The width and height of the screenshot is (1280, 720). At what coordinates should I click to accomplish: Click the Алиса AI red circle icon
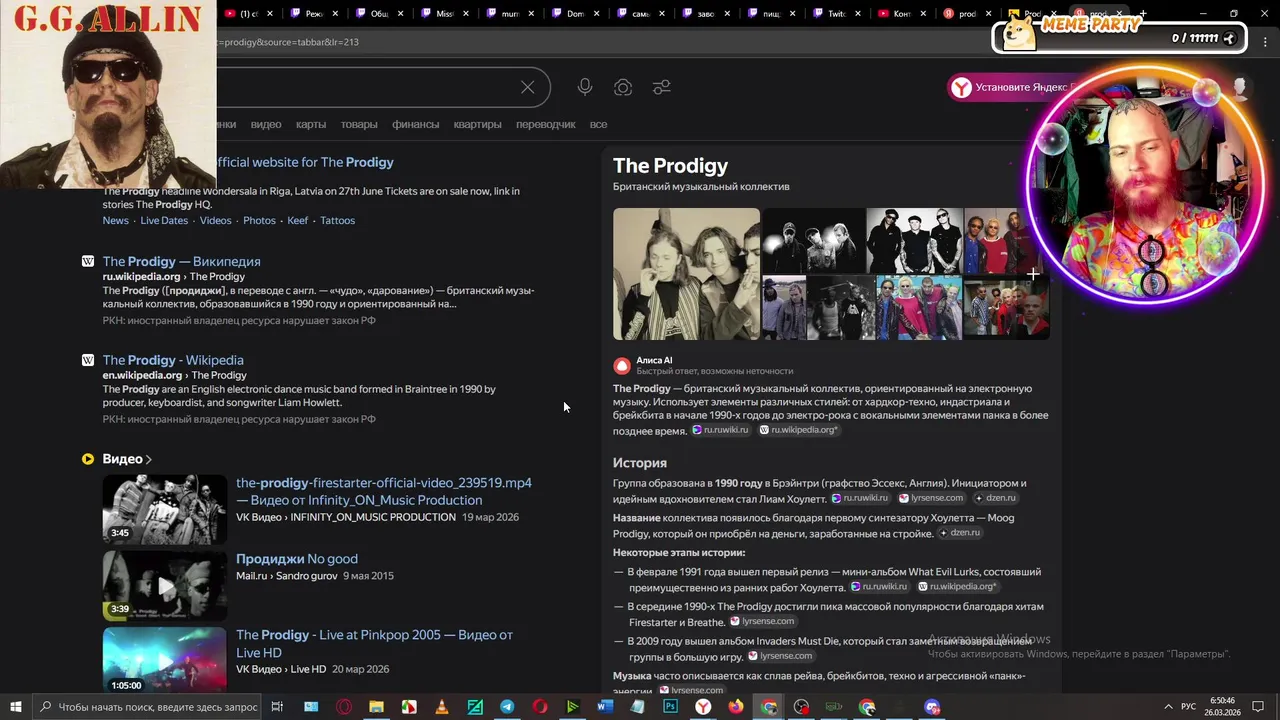click(622, 366)
